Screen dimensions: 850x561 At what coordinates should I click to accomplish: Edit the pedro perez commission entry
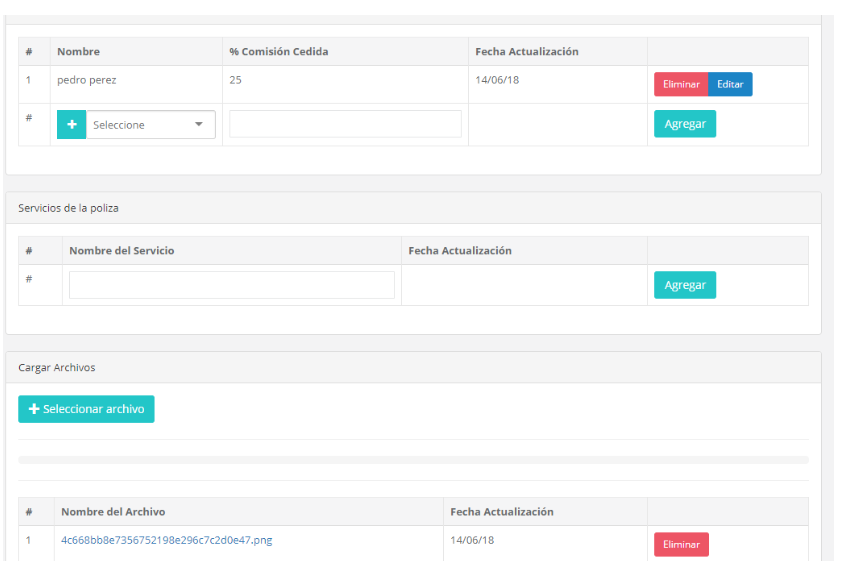coord(730,85)
